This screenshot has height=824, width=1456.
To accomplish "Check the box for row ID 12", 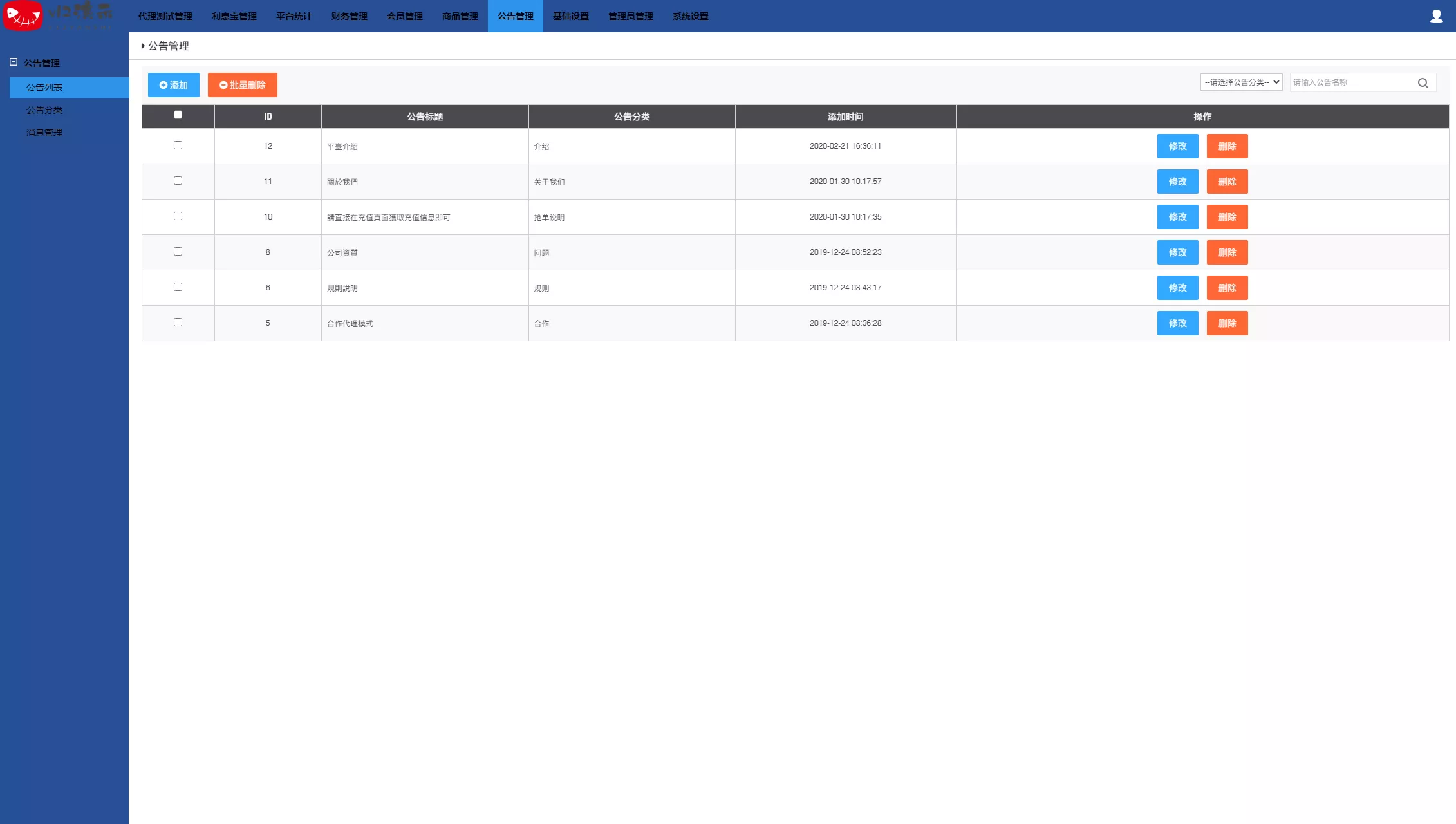I will tap(178, 145).
